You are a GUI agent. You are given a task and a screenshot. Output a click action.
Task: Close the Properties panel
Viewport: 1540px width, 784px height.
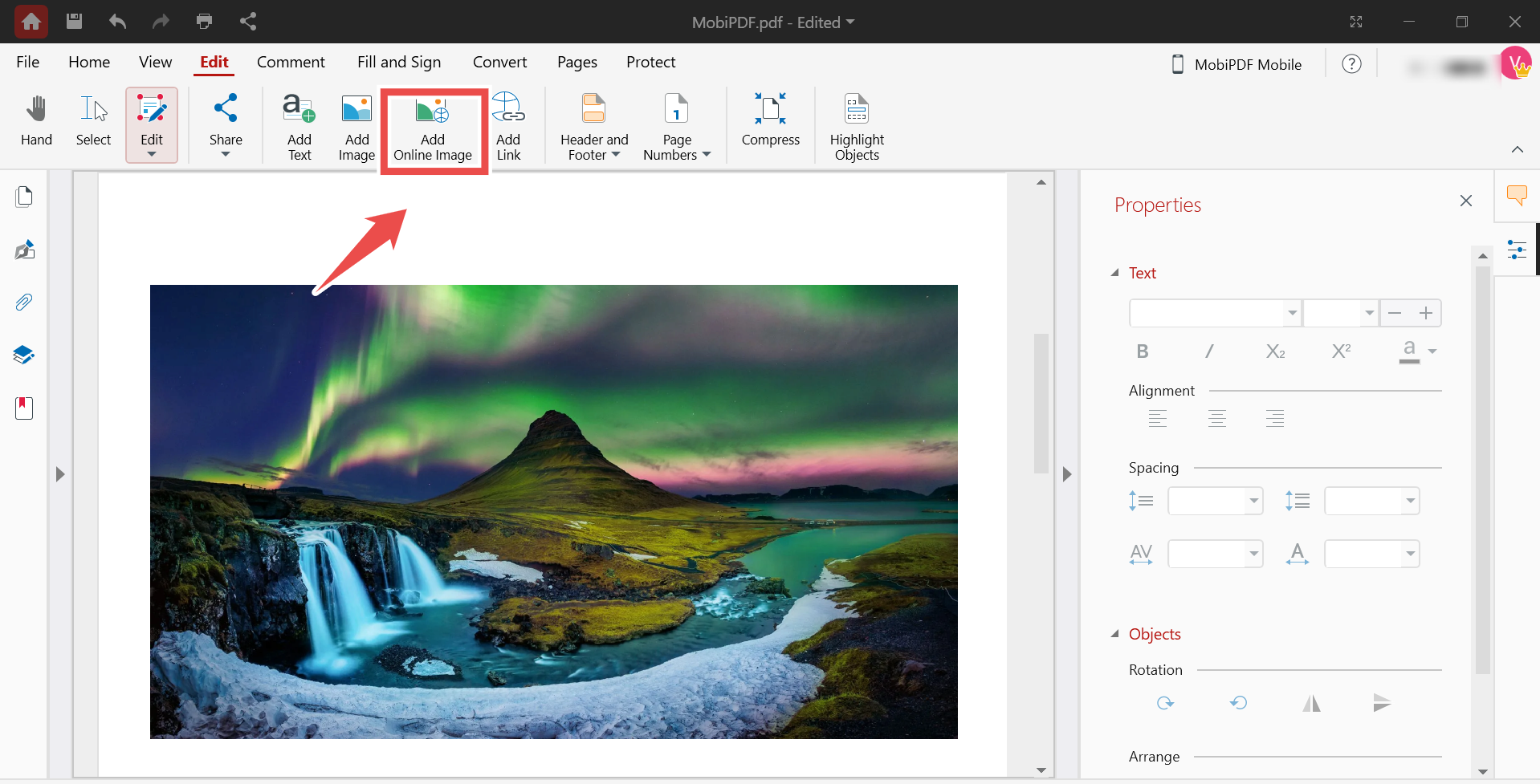pos(1465,201)
